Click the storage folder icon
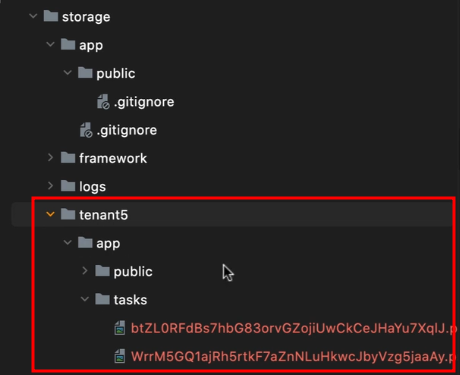 click(x=51, y=16)
